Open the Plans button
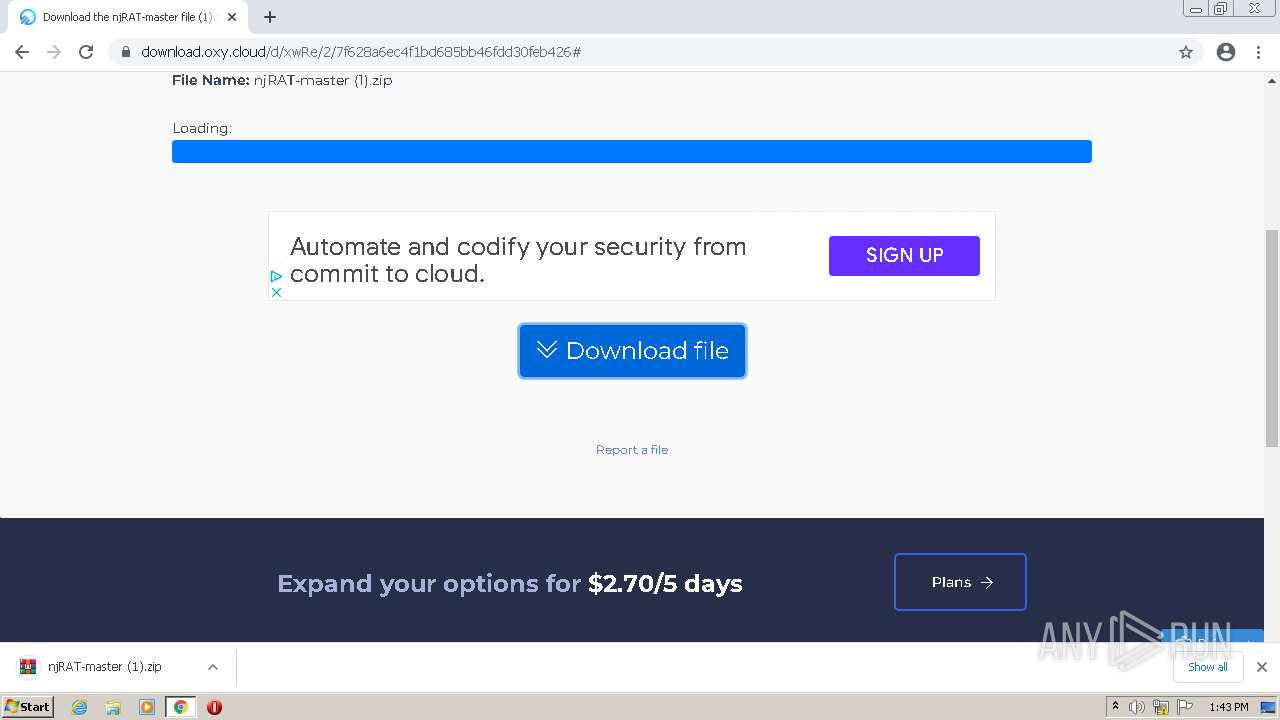Image resolution: width=1280 pixels, height=720 pixels. pos(960,582)
